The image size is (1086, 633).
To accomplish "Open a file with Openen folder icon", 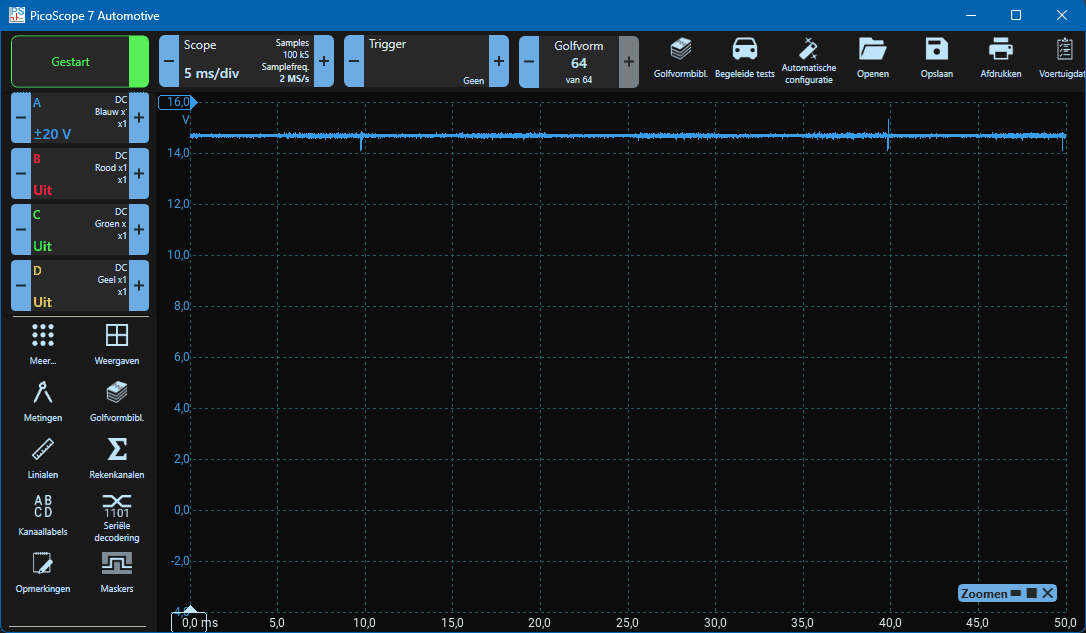I will coord(872,58).
